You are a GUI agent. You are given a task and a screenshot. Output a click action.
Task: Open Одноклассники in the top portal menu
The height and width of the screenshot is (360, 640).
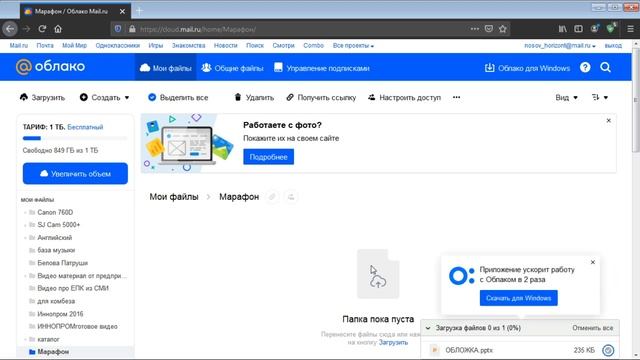[118, 46]
